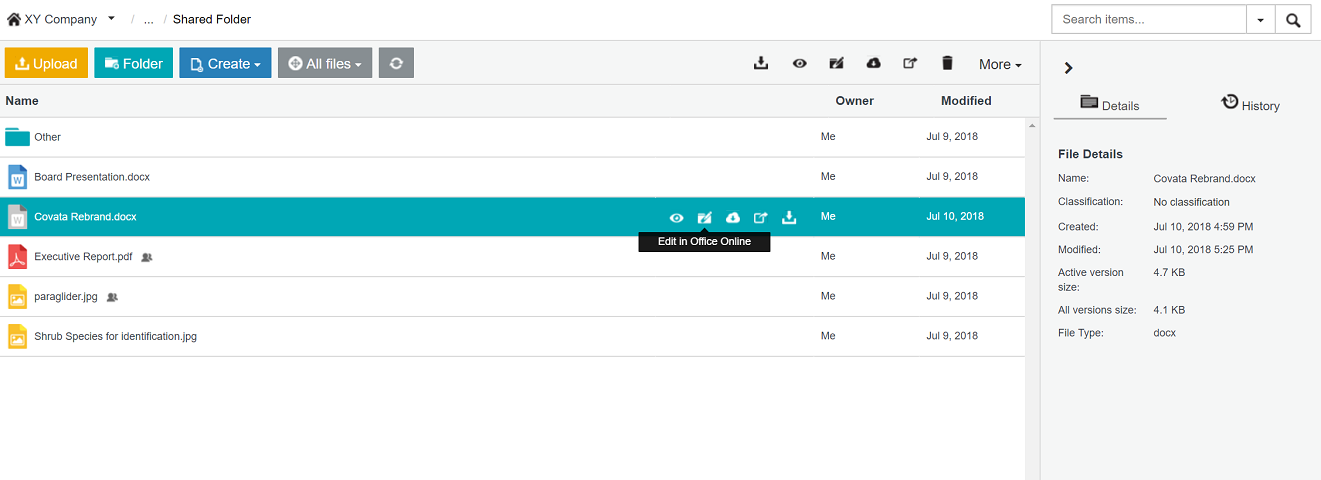Click the refresh button
The image size is (1321, 480).
(x=396, y=63)
